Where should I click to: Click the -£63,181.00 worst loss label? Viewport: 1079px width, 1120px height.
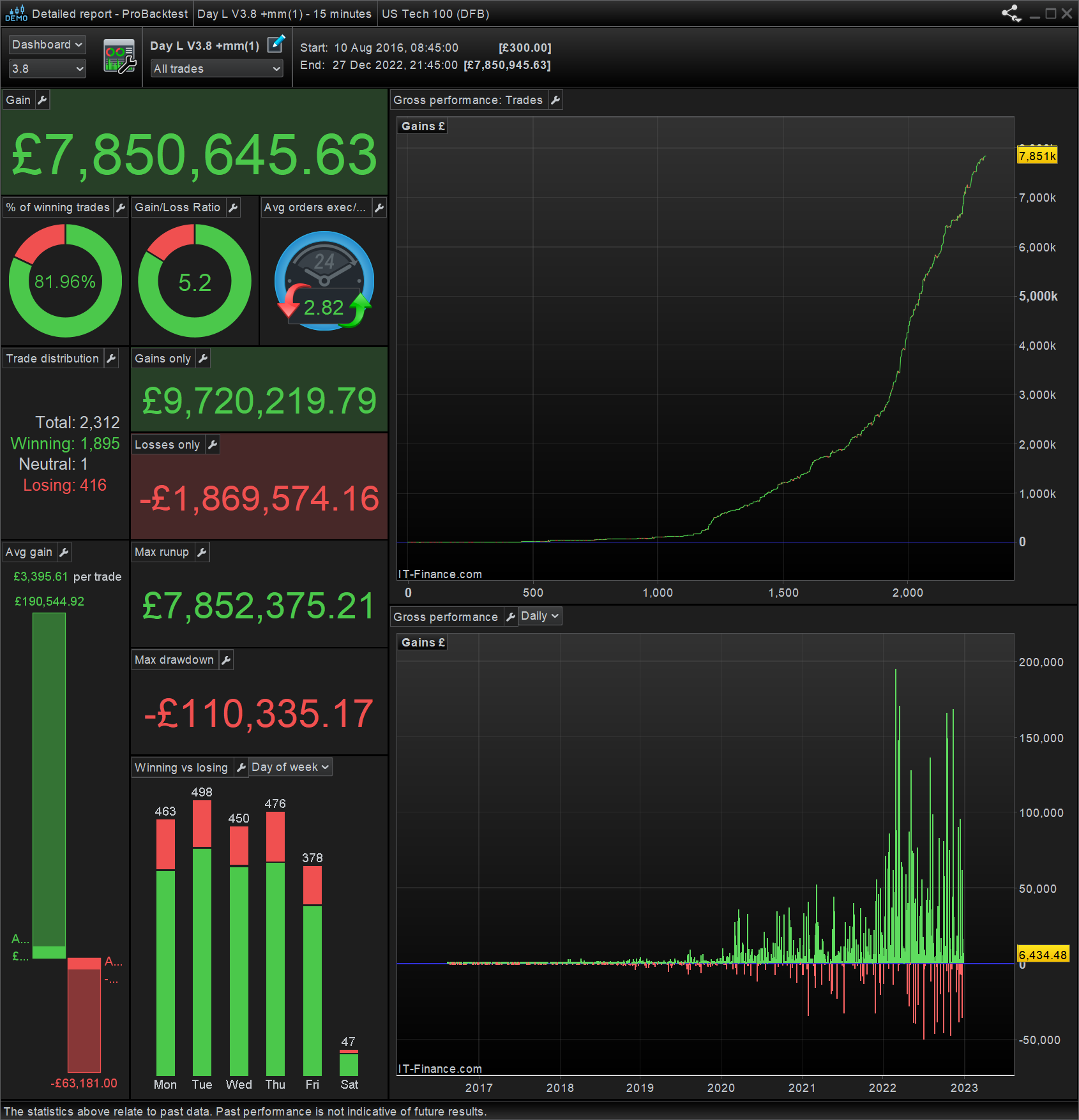pos(84,1083)
